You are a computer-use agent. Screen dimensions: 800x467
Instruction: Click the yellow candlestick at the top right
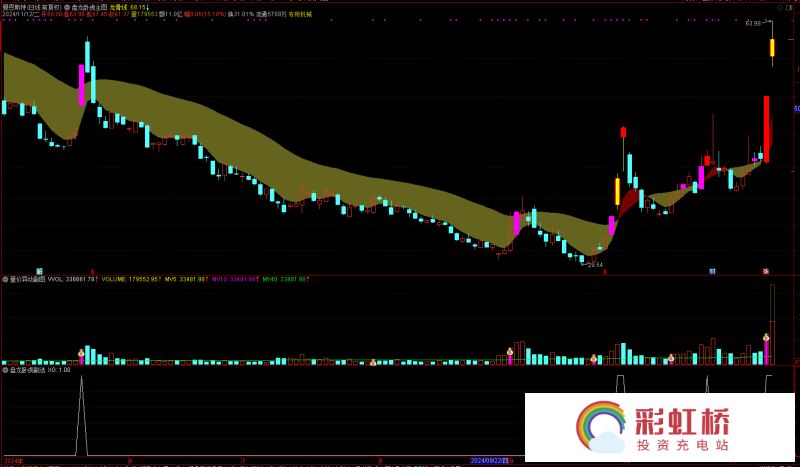pyautogui.click(x=772, y=47)
